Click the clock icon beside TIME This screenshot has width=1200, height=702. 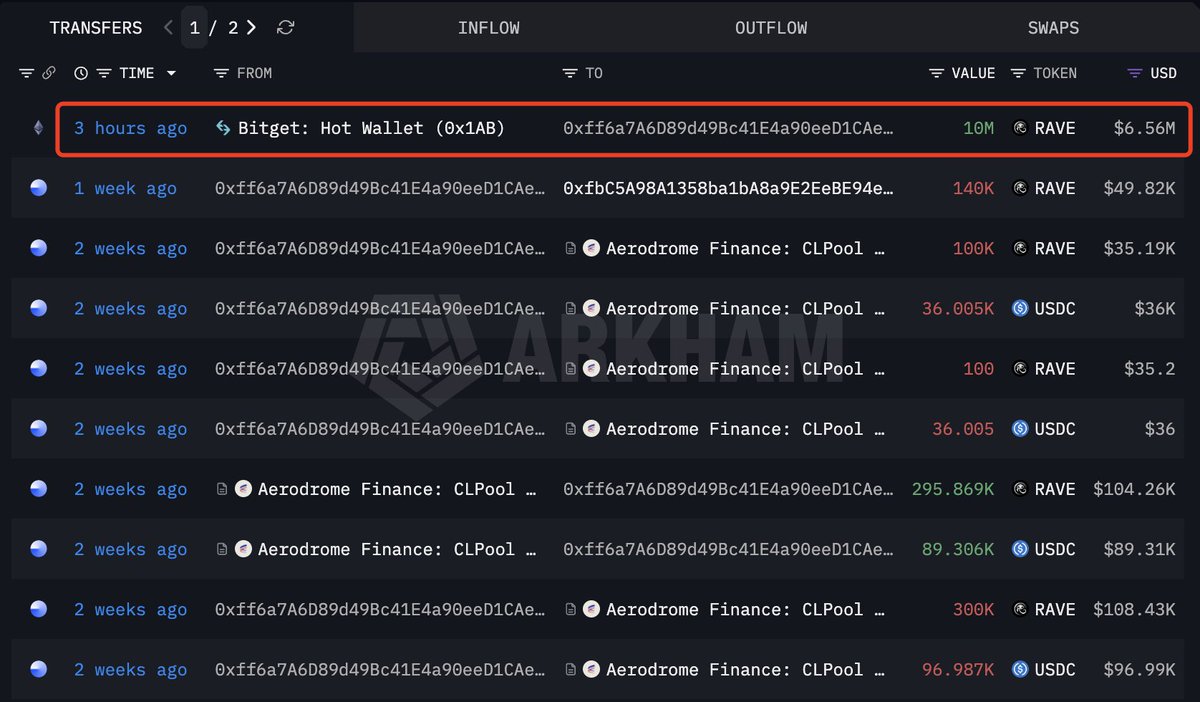click(x=81, y=73)
